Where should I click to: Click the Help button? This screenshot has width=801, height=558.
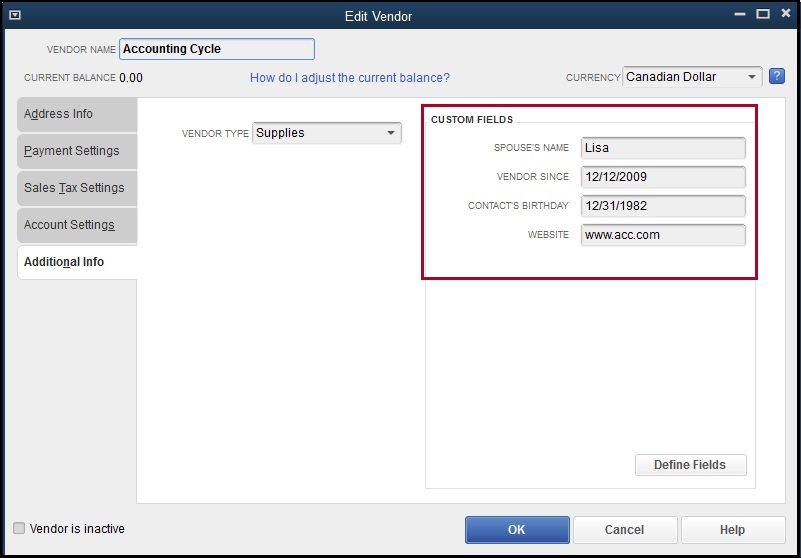point(733,529)
